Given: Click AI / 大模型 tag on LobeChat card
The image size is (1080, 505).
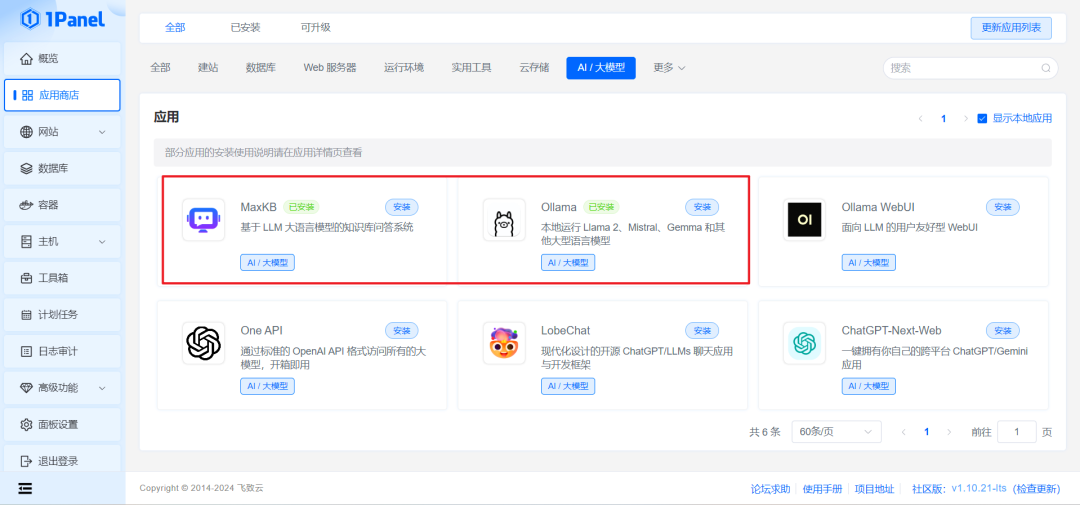Looking at the screenshot, I should click(x=568, y=387).
